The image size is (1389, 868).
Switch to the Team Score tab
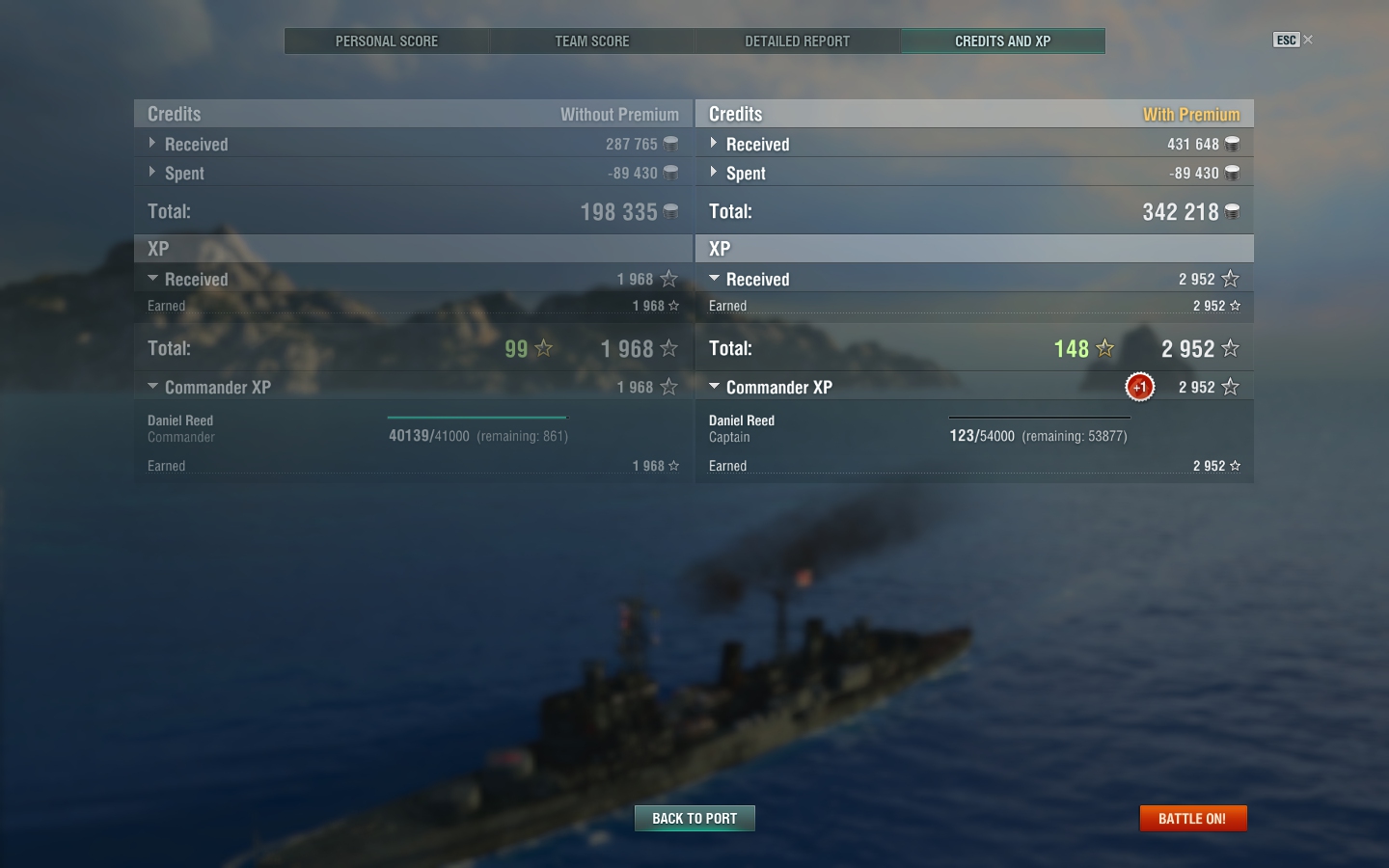pyautogui.click(x=592, y=41)
